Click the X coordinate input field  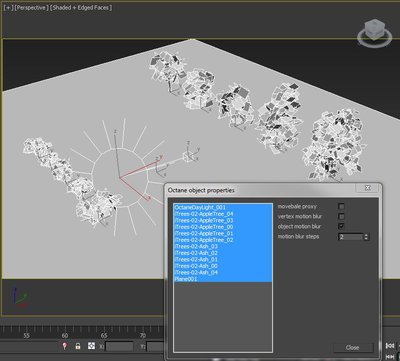coord(119,346)
